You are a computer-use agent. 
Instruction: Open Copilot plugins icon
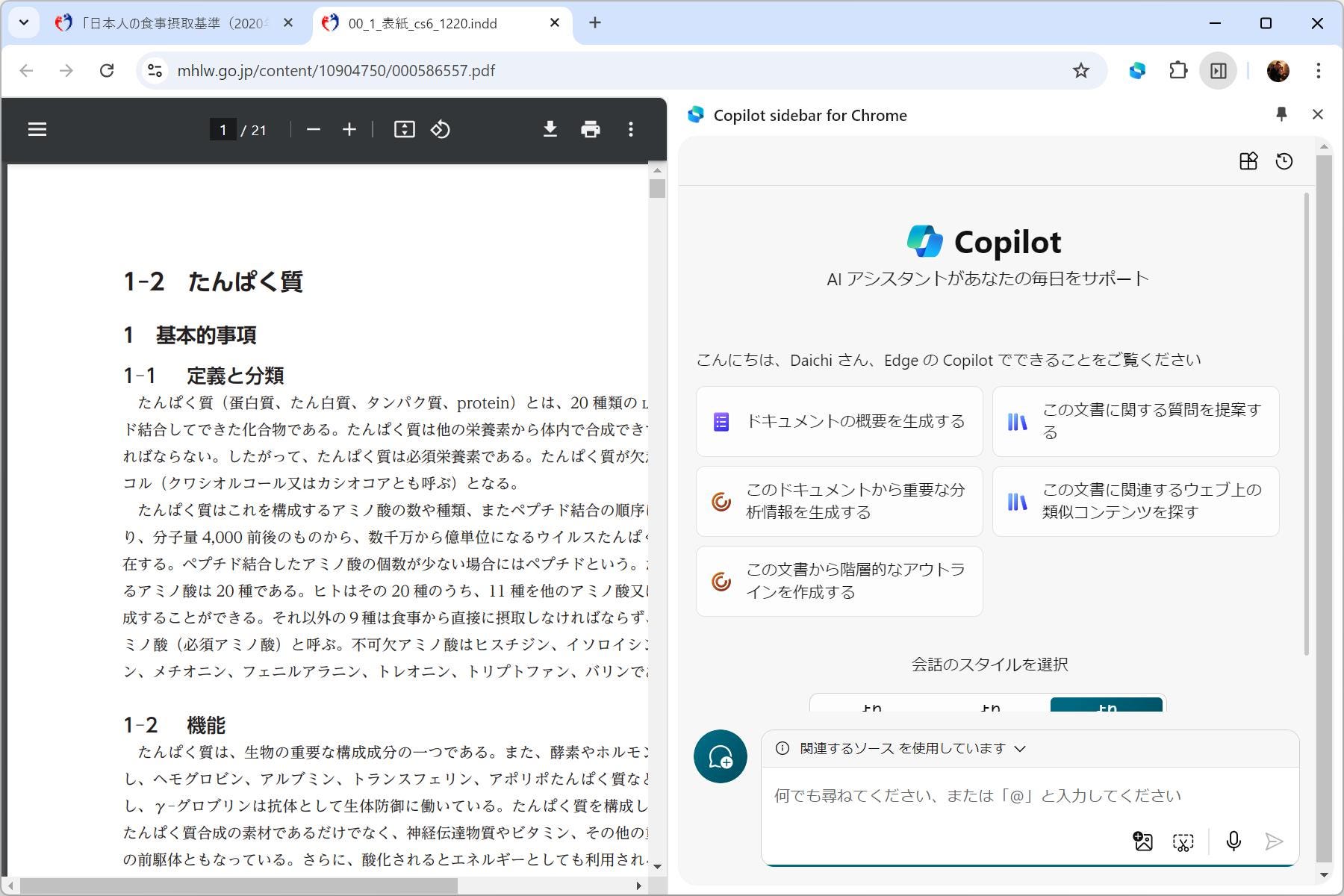pyautogui.click(x=1248, y=161)
